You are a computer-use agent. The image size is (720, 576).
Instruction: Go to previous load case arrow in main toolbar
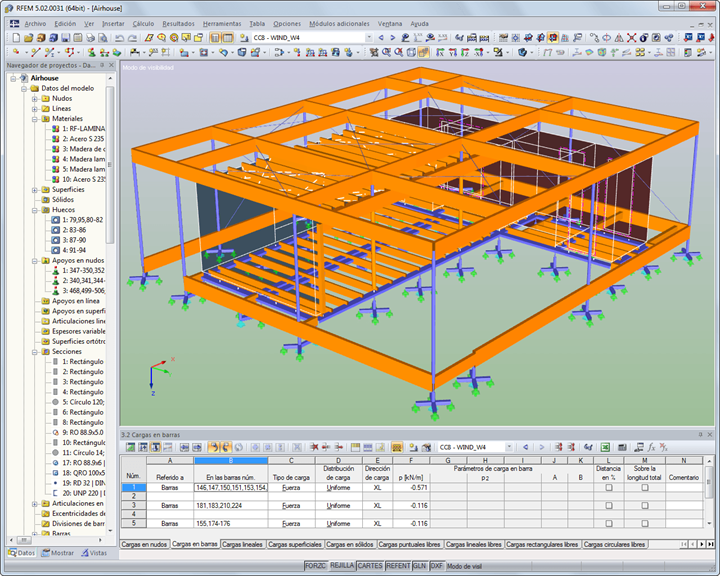coord(381,38)
